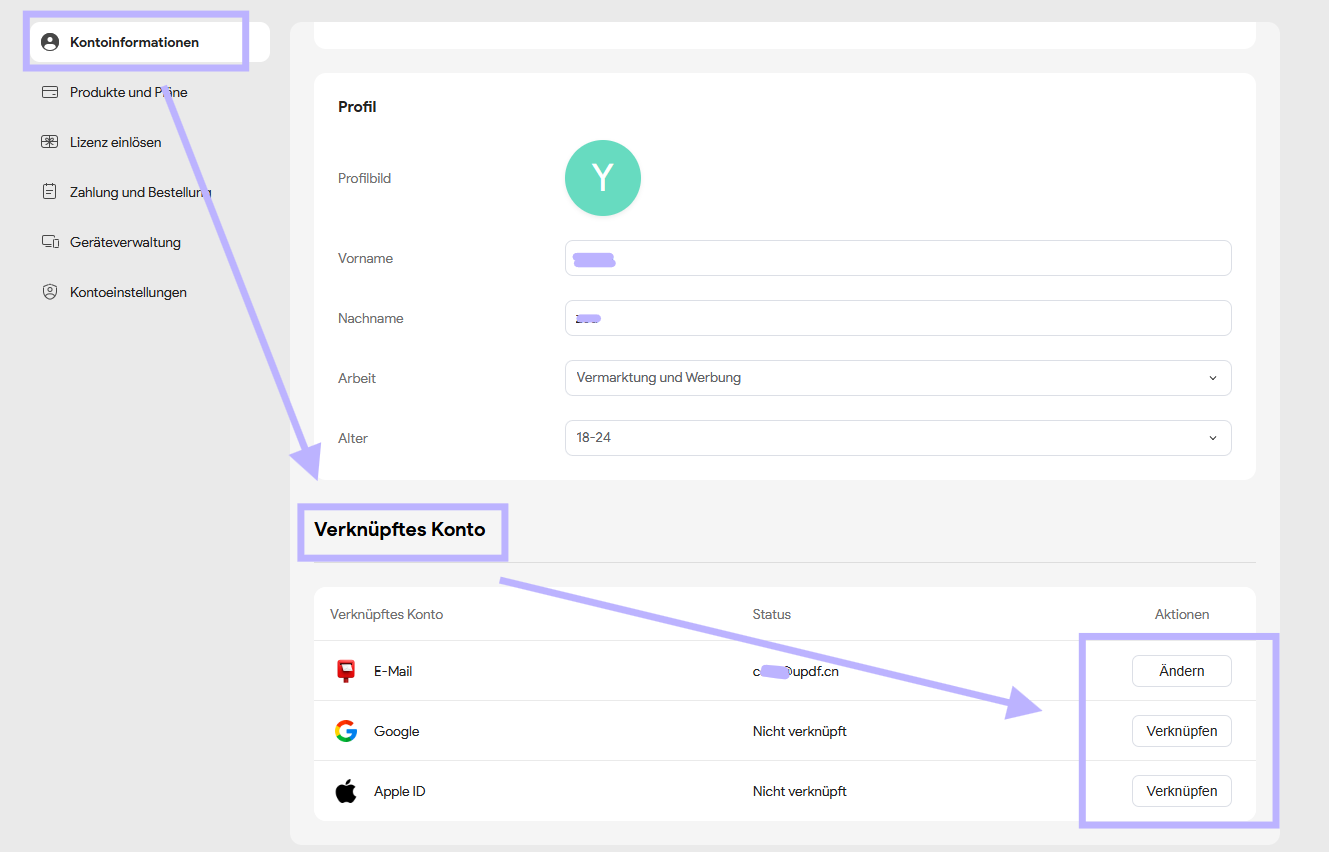Click the Lizenz einlösen gift icon

coord(50,142)
